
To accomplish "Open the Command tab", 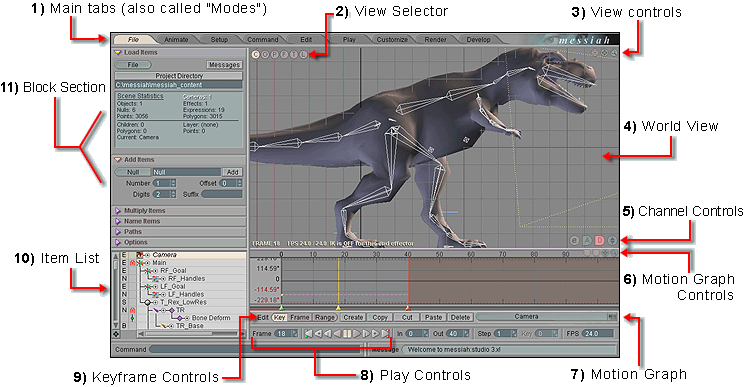I will (x=262, y=39).
